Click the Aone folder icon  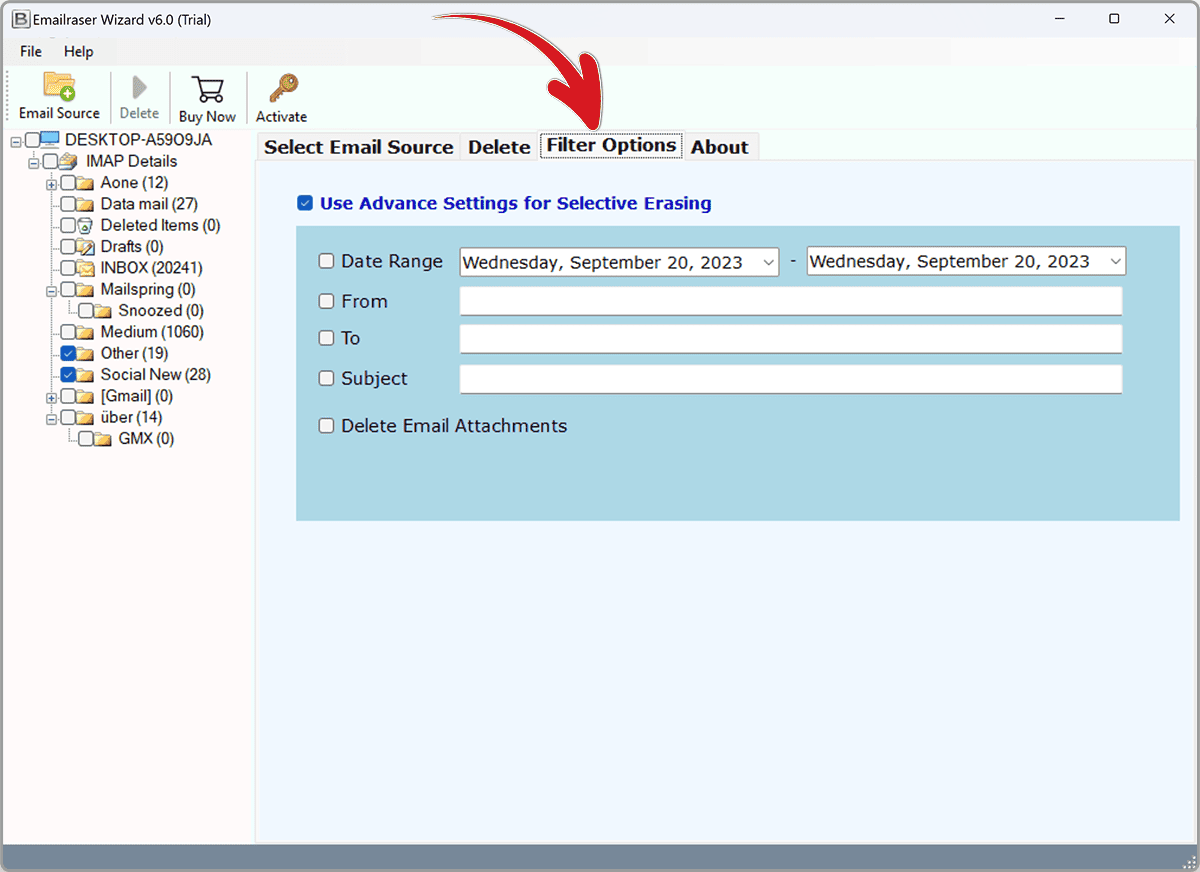(x=87, y=183)
